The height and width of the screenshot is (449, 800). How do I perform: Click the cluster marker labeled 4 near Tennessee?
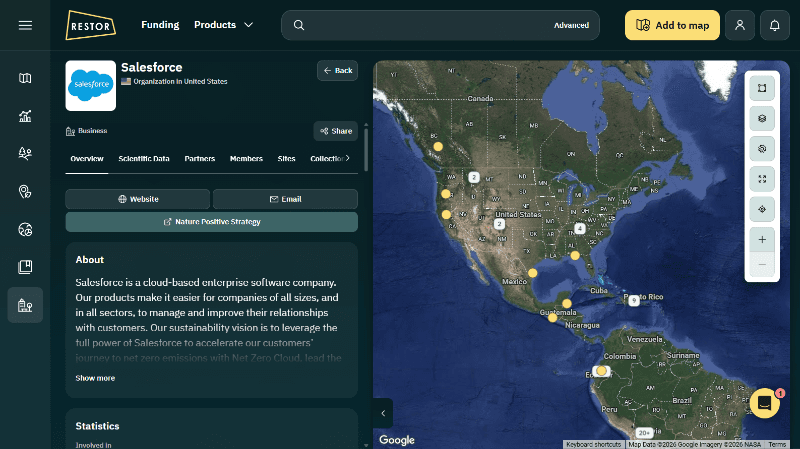click(x=580, y=228)
